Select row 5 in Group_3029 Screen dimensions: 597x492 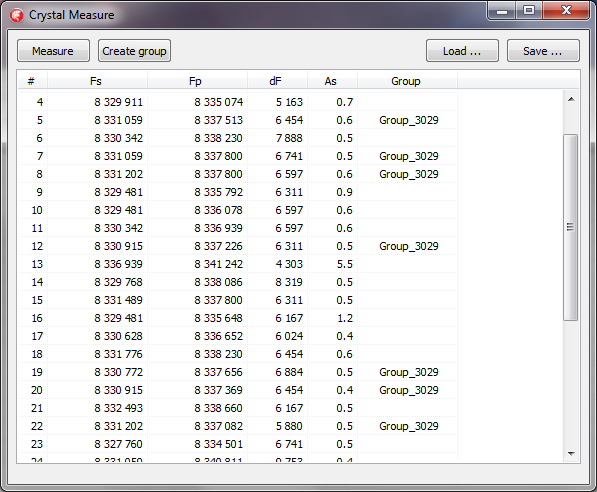[238, 120]
